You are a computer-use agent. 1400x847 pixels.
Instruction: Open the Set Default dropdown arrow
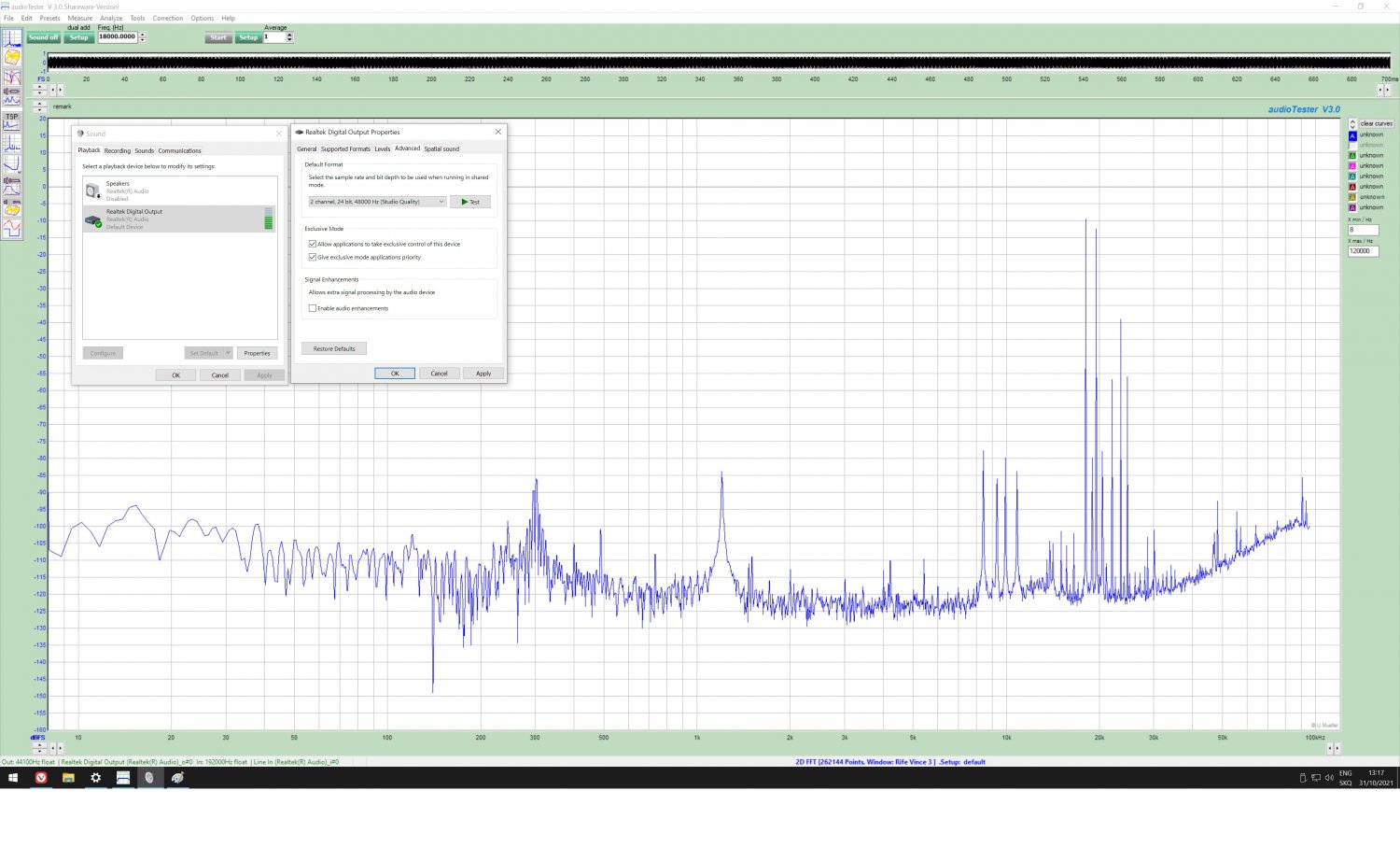[x=228, y=353]
